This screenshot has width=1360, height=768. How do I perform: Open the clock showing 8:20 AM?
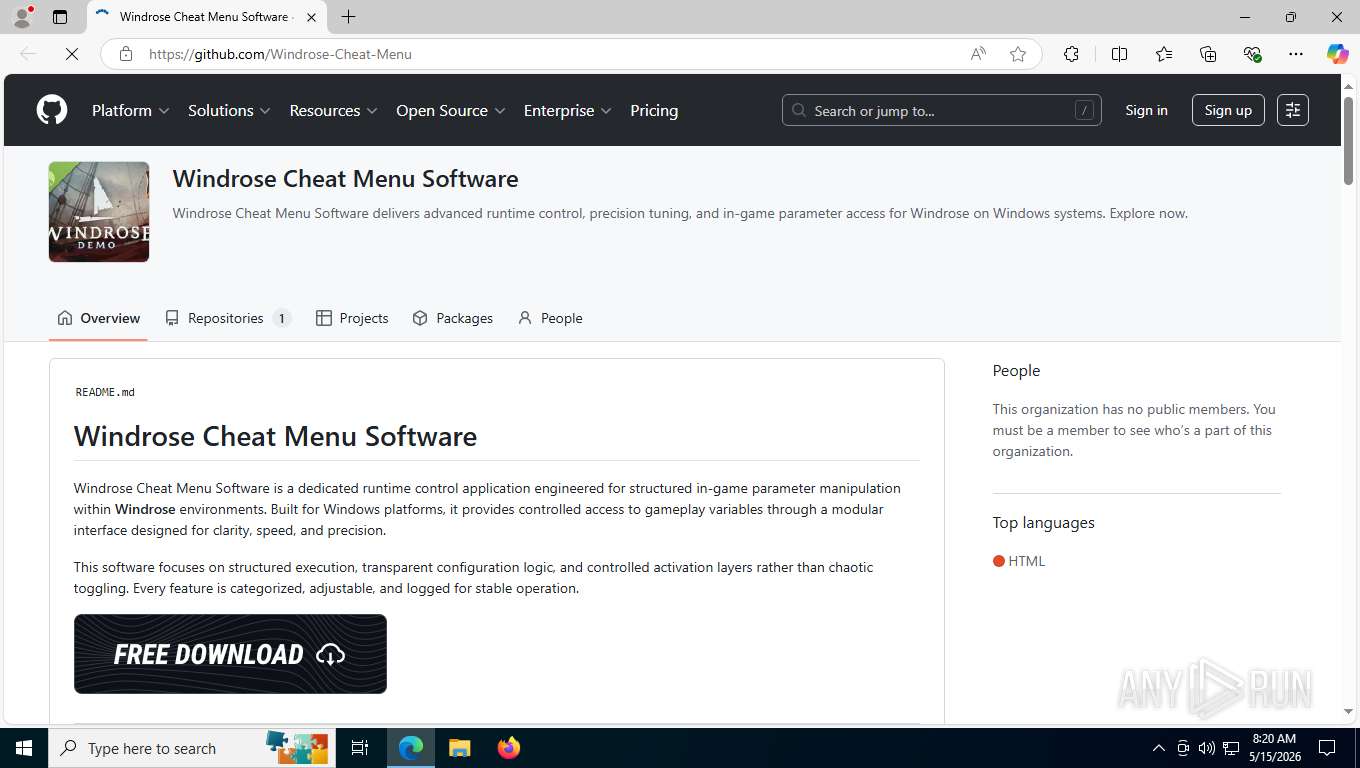point(1273,748)
